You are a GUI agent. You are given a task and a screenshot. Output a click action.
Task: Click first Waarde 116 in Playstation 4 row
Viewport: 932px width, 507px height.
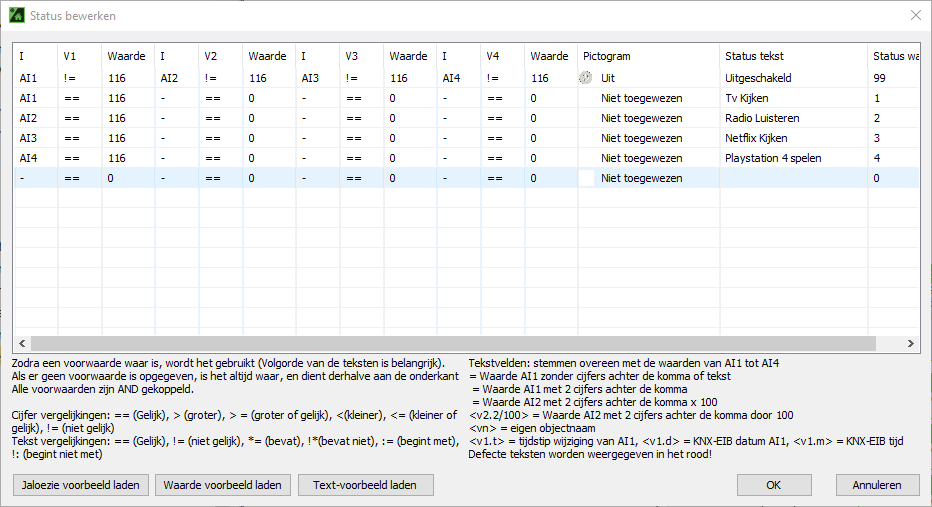128,158
